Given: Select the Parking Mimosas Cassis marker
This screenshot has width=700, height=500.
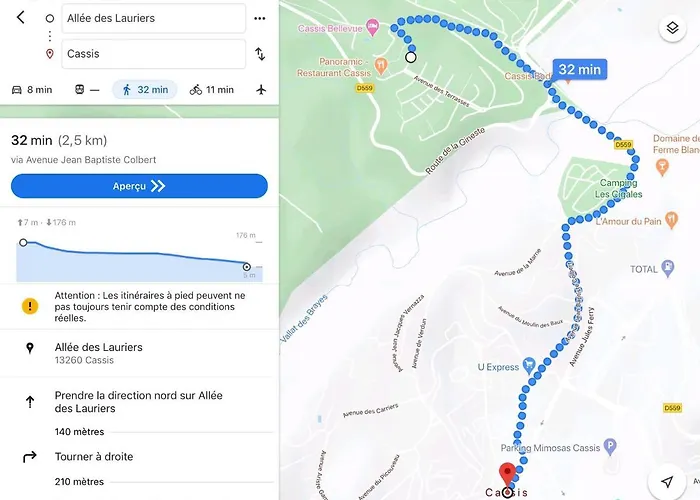Looking at the screenshot, I should 610,446.
